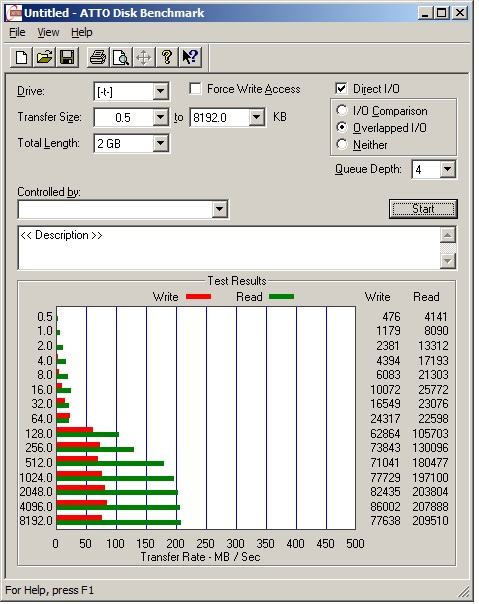The height and width of the screenshot is (604, 479).
Task: Minimize the ATTO Disk Benchmark window
Action: pos(425,13)
